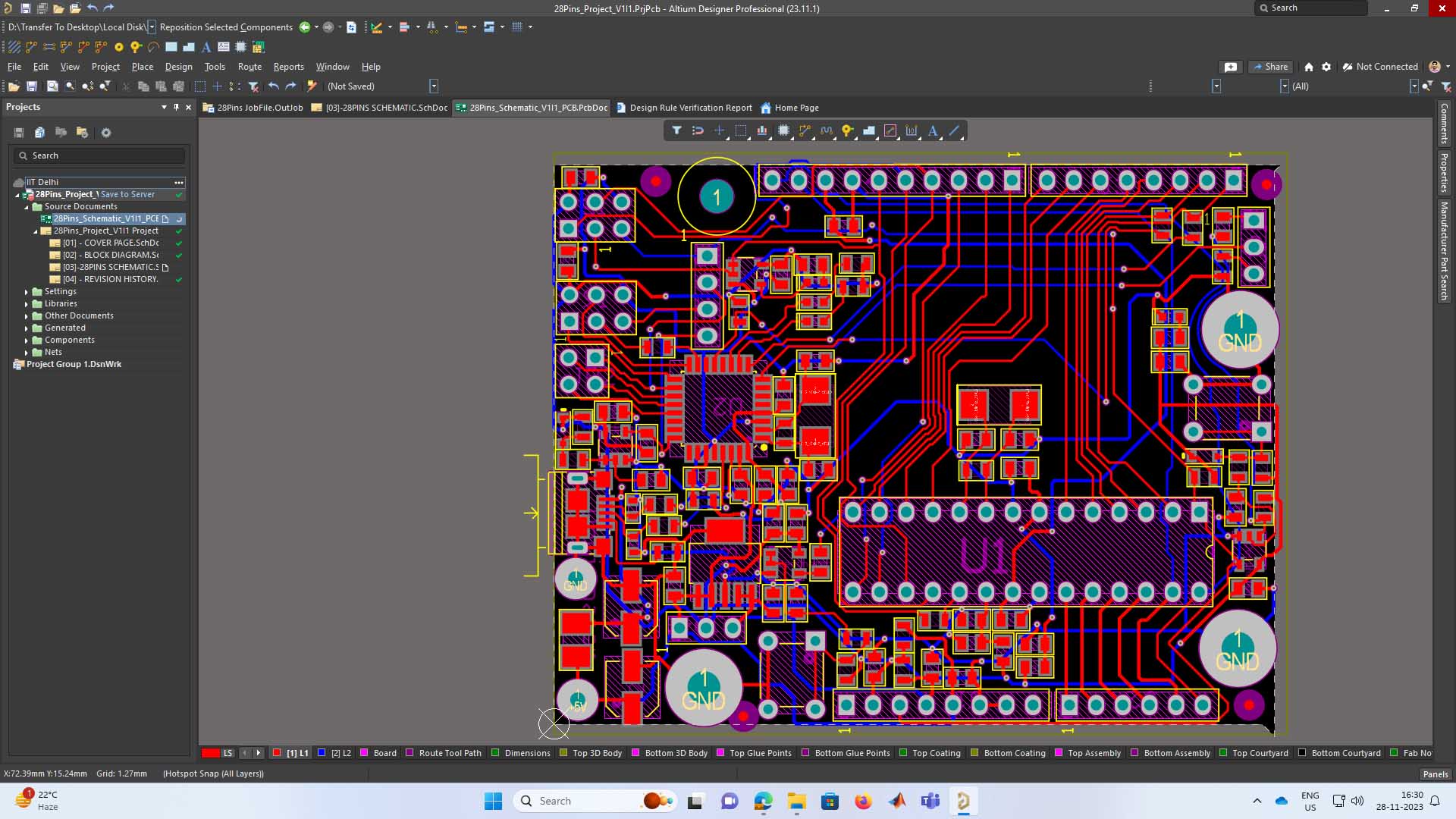Select the Place Polygon Pour tool
1456x819 pixels.
(869, 130)
